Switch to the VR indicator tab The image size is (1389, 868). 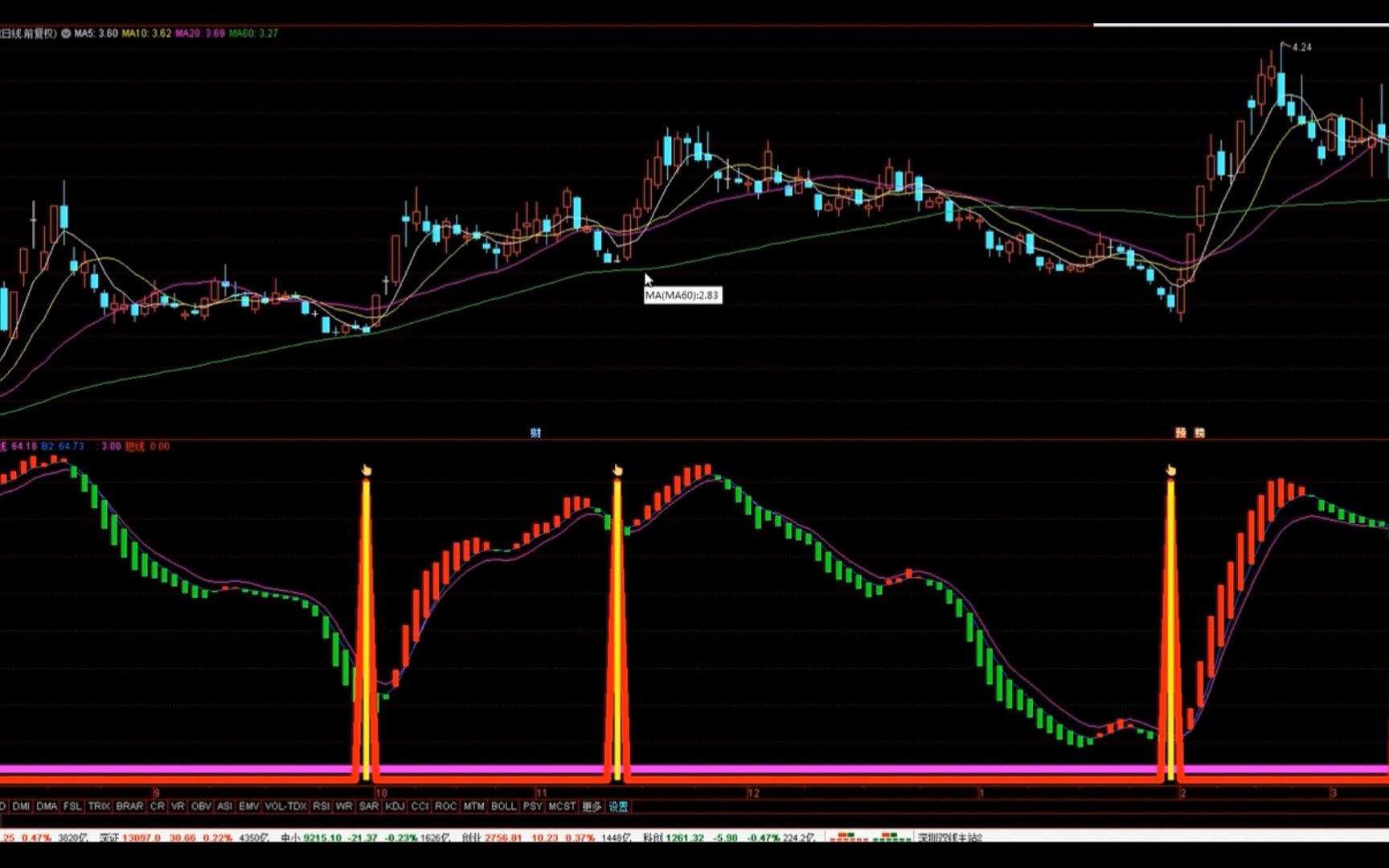pyautogui.click(x=178, y=806)
